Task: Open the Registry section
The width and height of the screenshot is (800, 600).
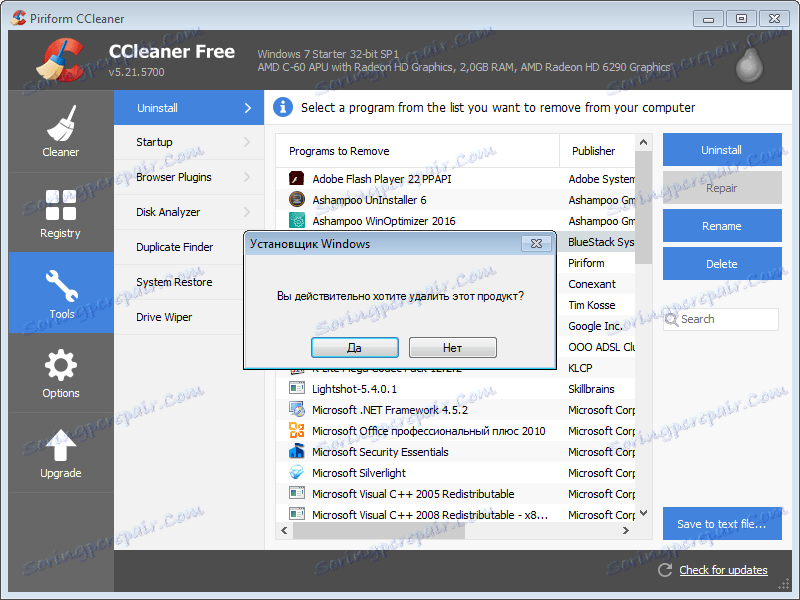Action: tap(61, 212)
